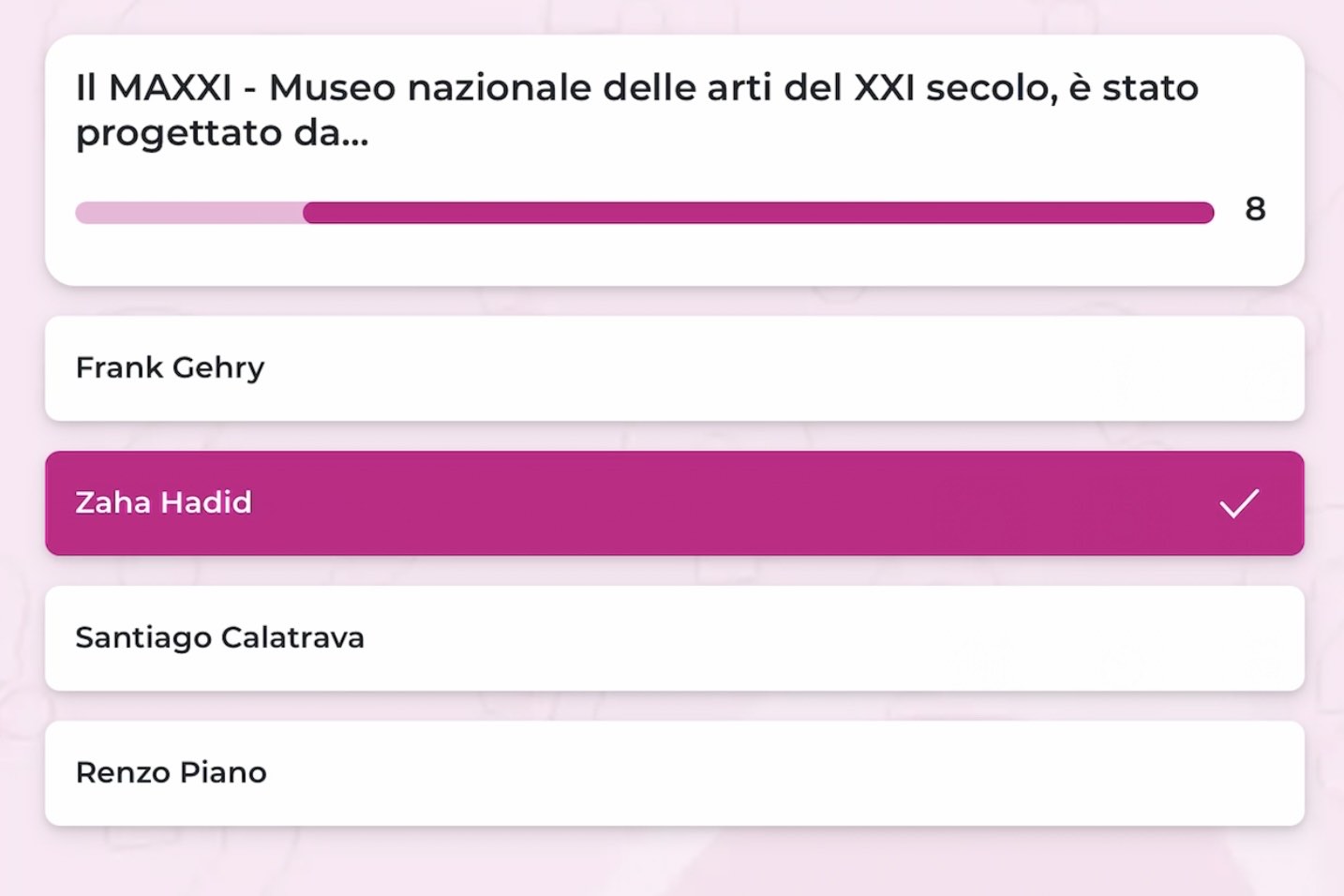Click the countdown number 8

pos(1255,209)
